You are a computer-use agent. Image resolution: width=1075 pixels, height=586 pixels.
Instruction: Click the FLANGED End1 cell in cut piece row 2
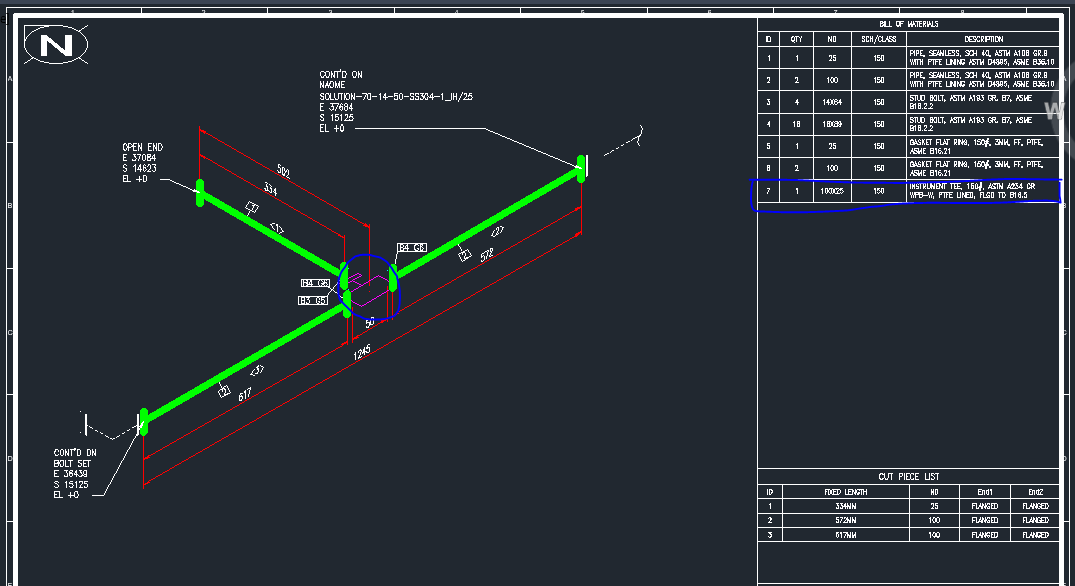coord(984,520)
